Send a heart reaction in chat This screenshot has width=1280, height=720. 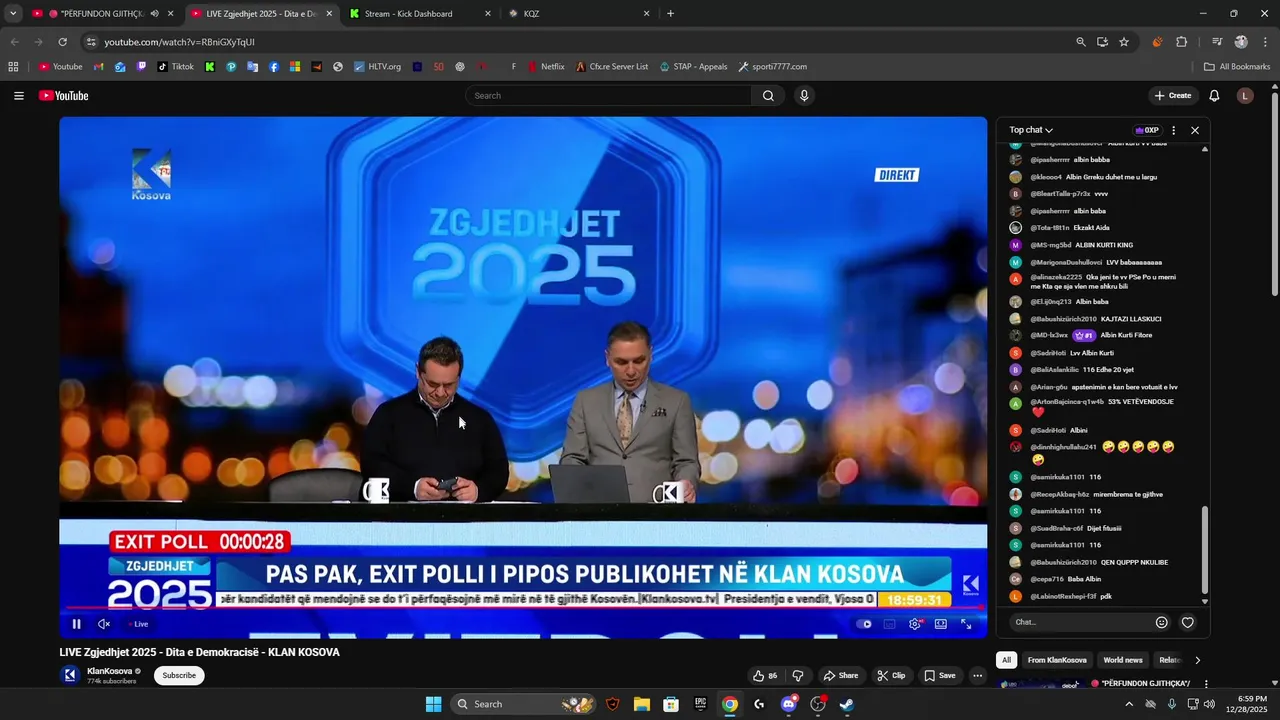(1188, 622)
